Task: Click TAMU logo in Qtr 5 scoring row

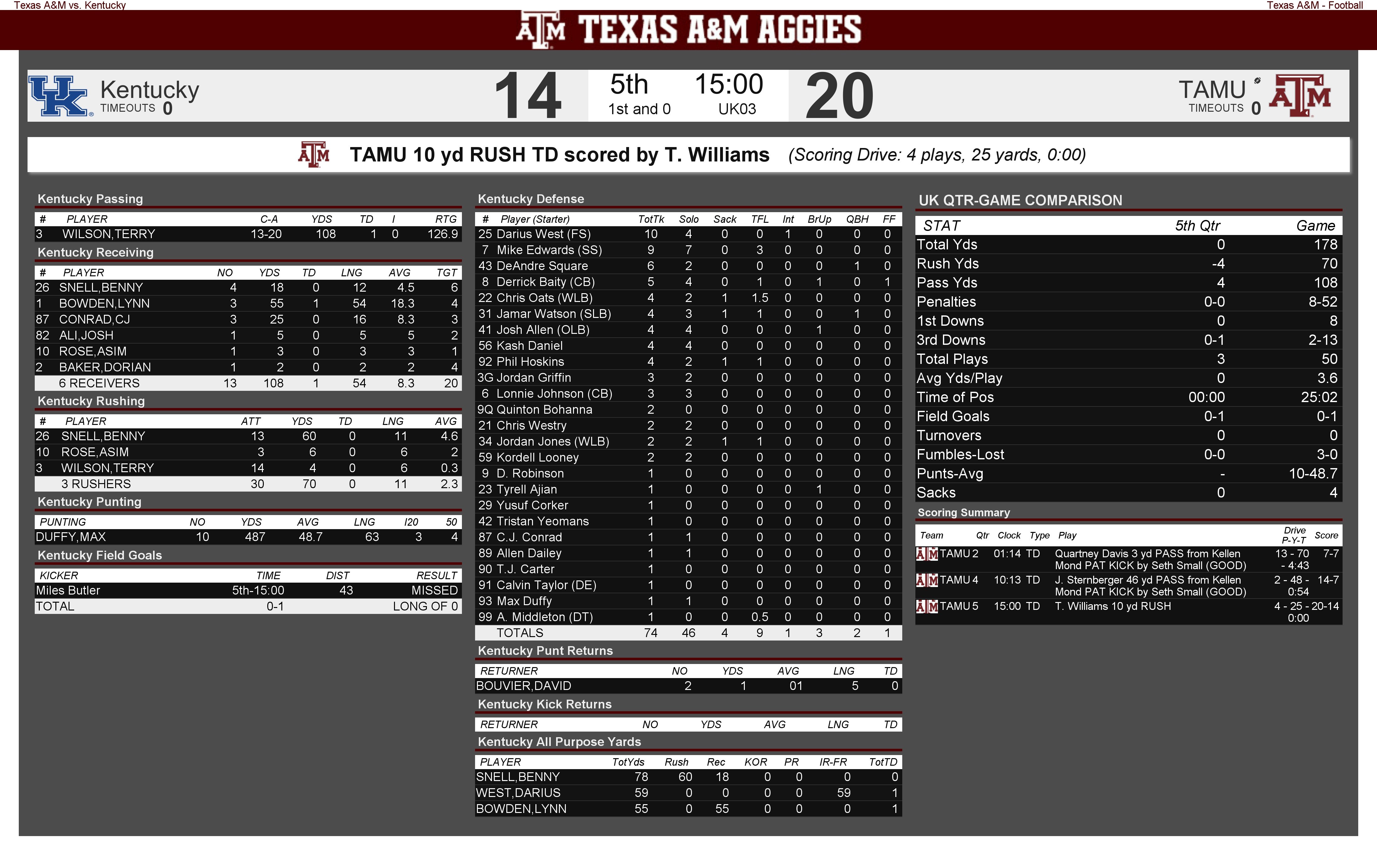Action: [927, 606]
